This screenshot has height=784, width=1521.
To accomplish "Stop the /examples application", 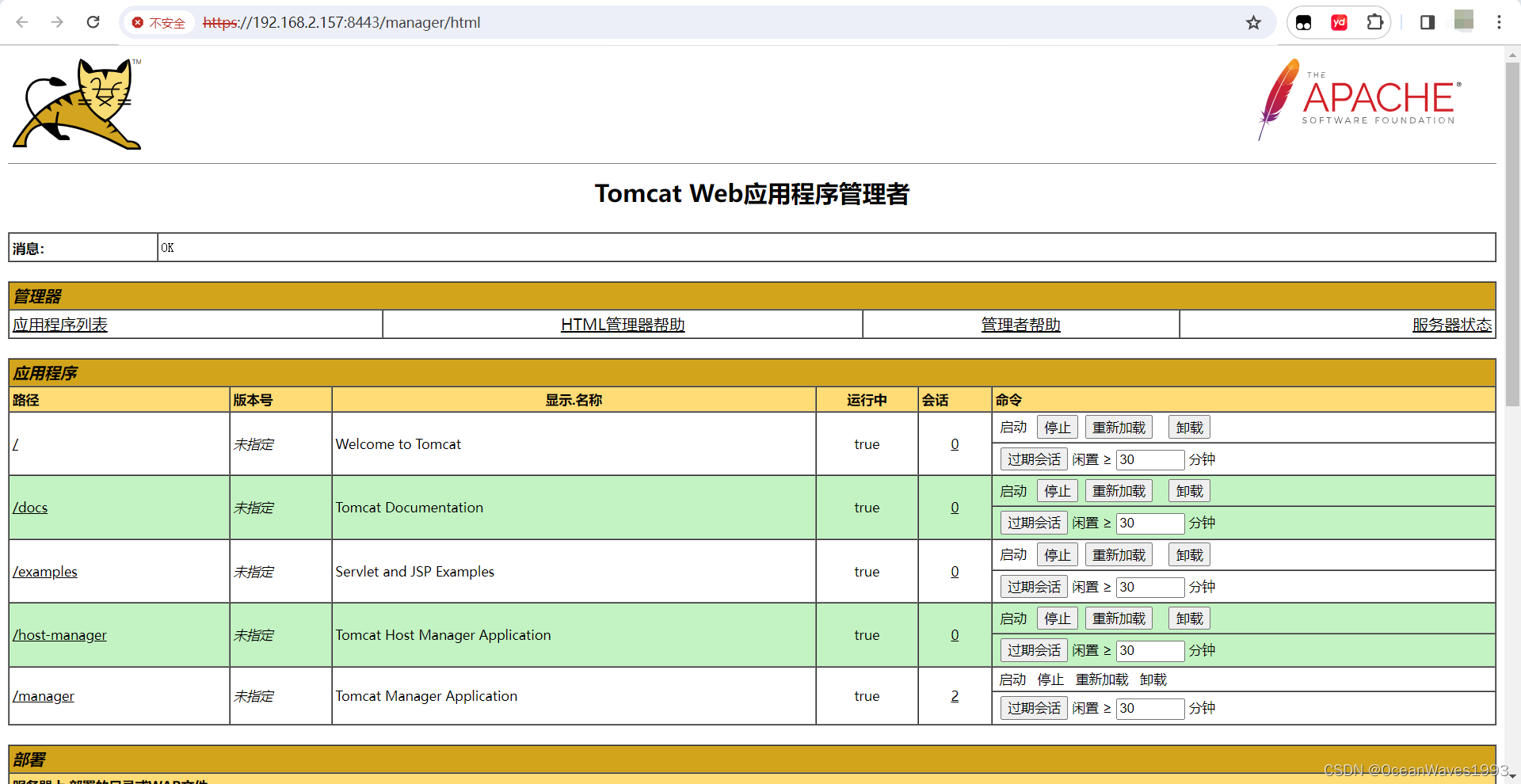I will pyautogui.click(x=1058, y=555).
